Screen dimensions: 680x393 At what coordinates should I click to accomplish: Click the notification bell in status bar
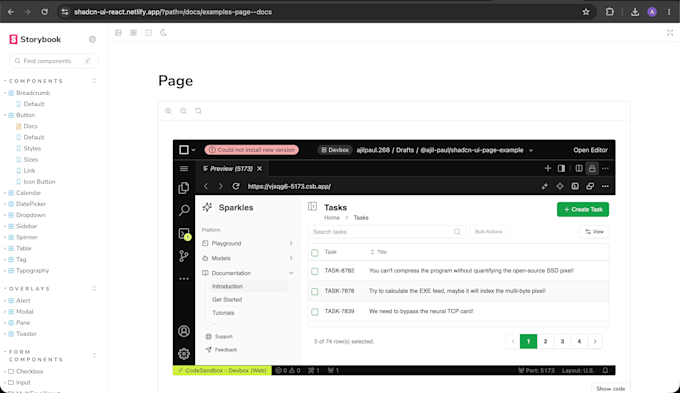[x=605, y=370]
